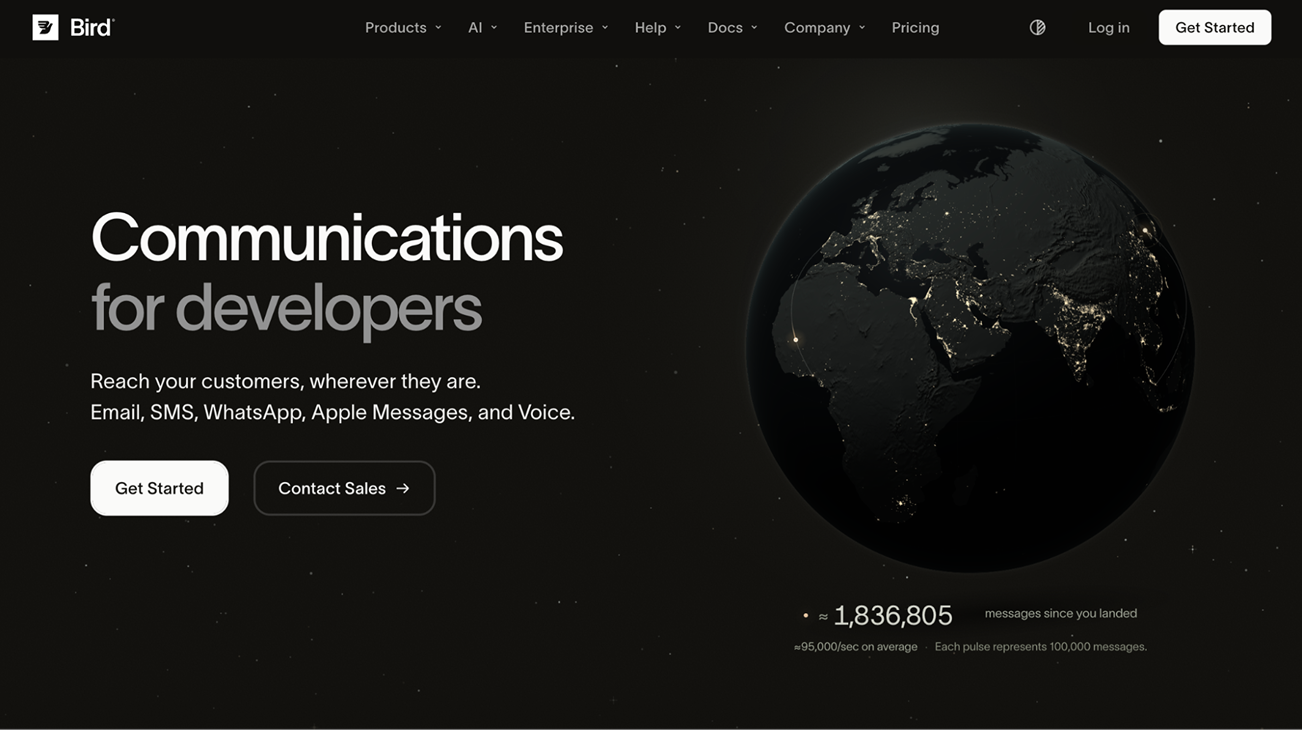Screen dimensions: 1302x730
Task: Expand the Products dropdown chevron
Action: pyautogui.click(x=438, y=28)
